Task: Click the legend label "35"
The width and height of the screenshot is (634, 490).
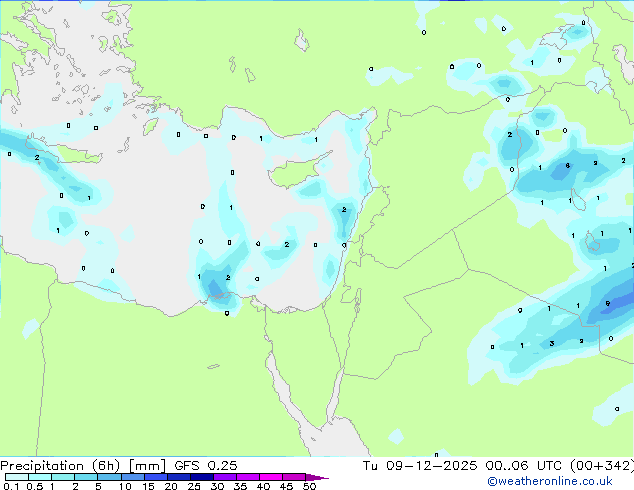Action: click(x=240, y=486)
